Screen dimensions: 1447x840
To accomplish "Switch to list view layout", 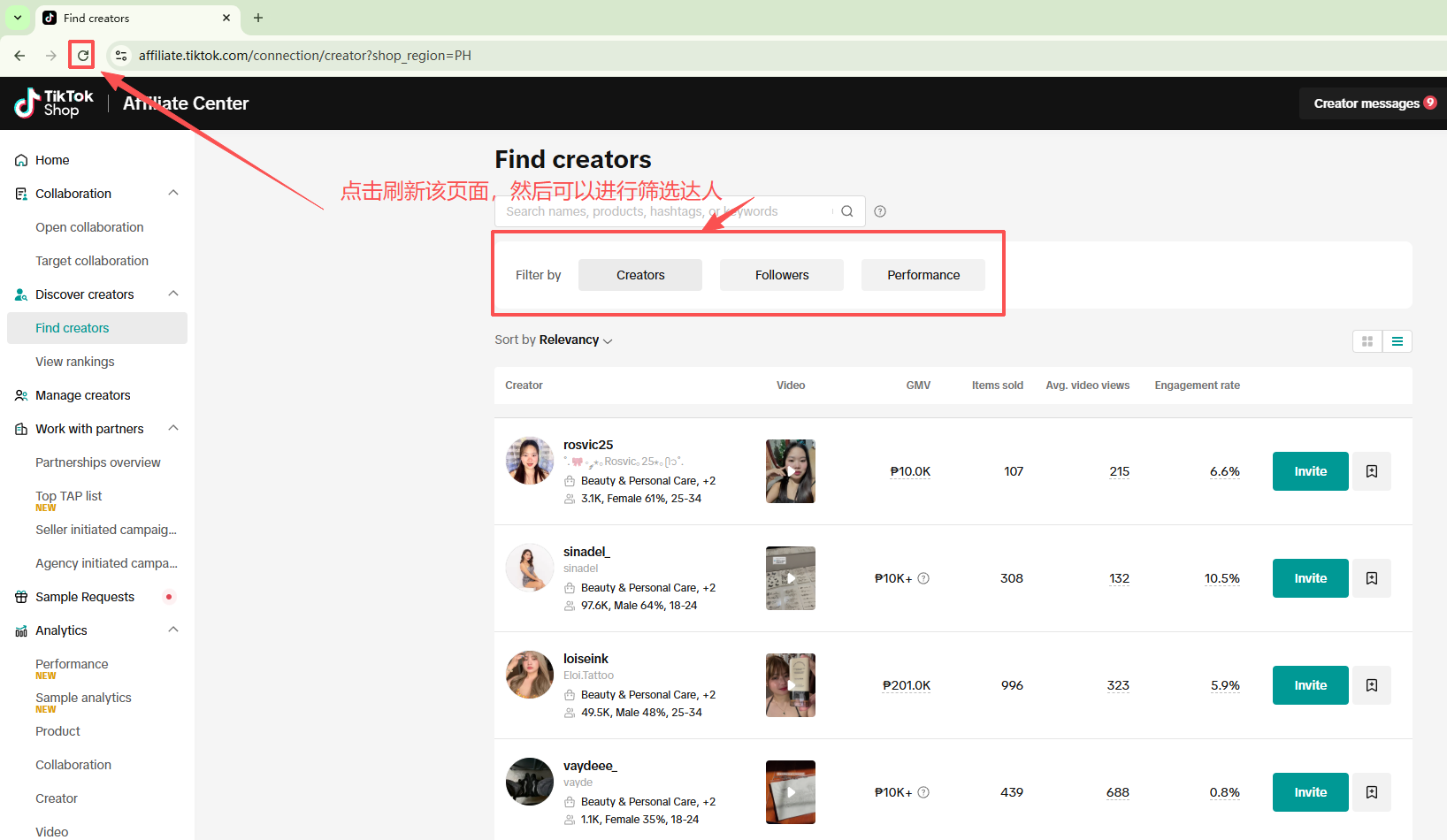I will pyautogui.click(x=1397, y=341).
